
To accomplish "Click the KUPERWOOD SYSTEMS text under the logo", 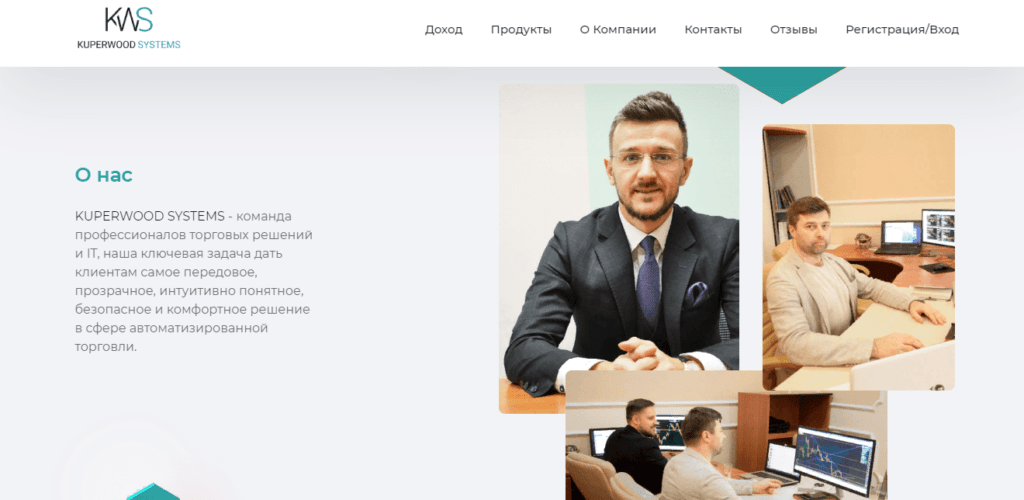I will click(129, 45).
